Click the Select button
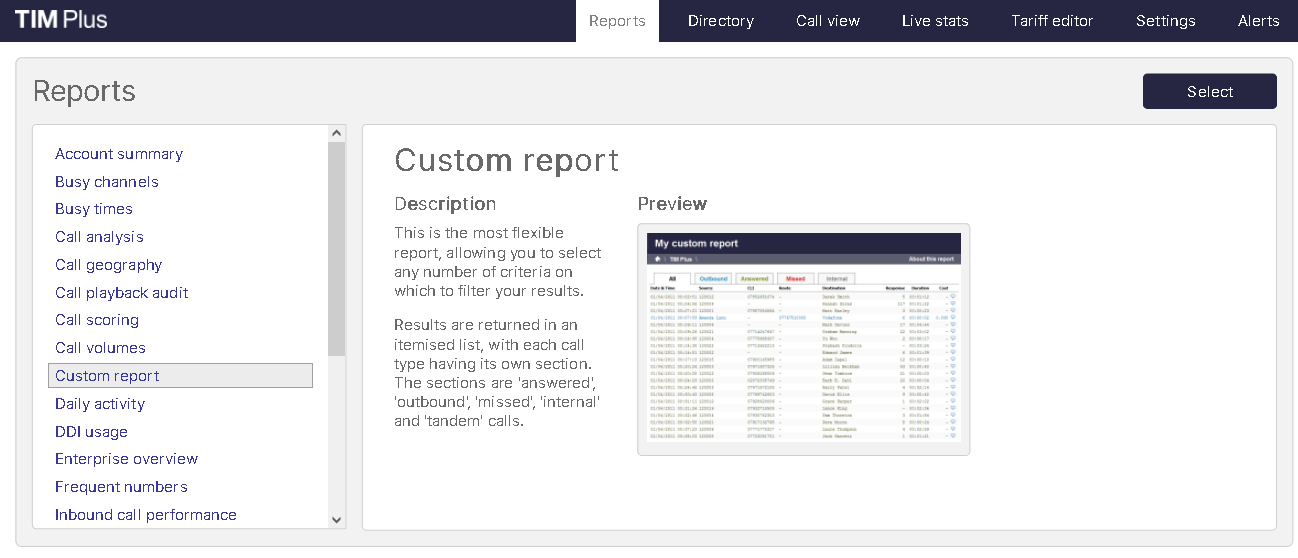 1210,91
